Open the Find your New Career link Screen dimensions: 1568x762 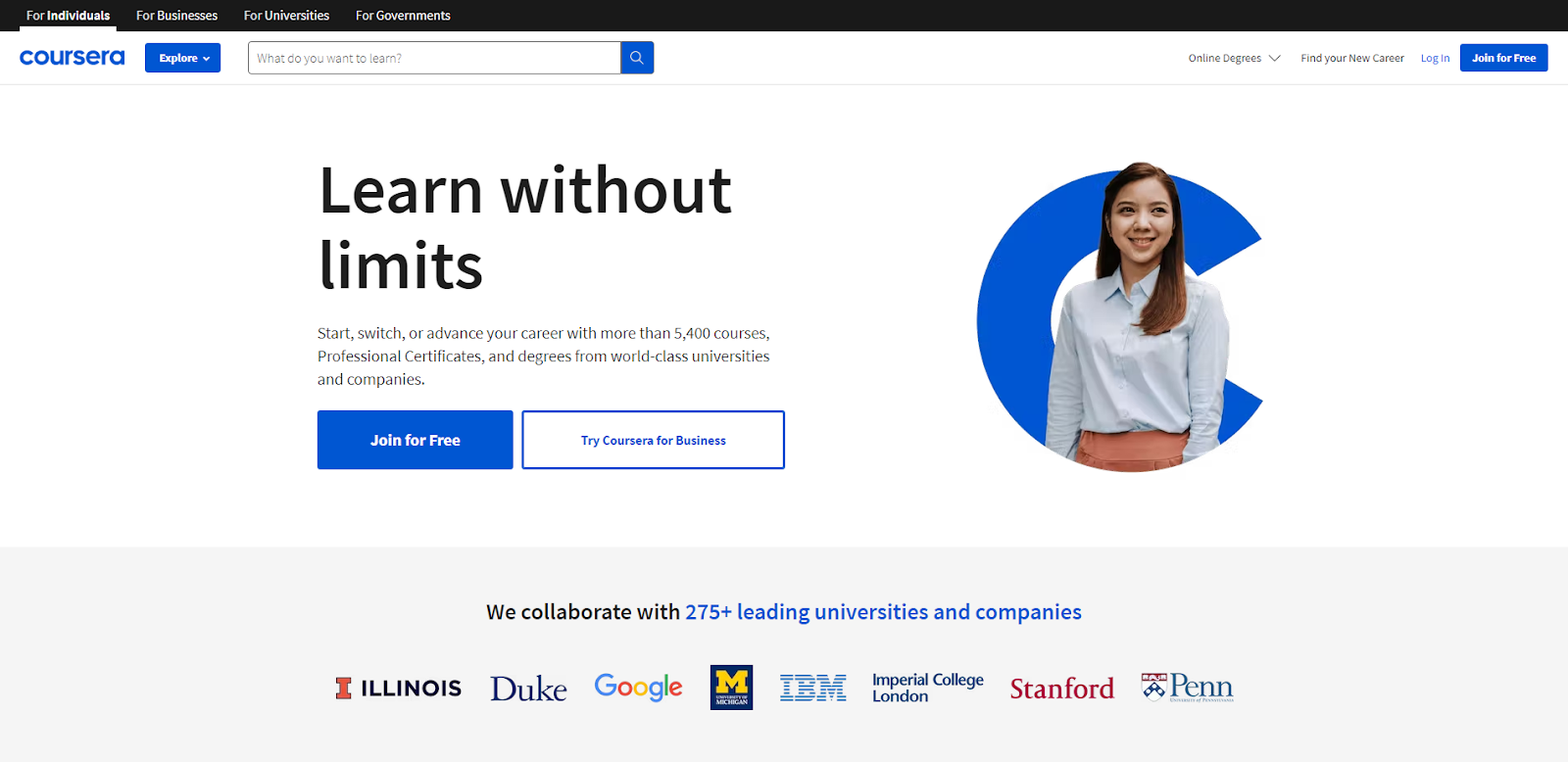point(1351,58)
